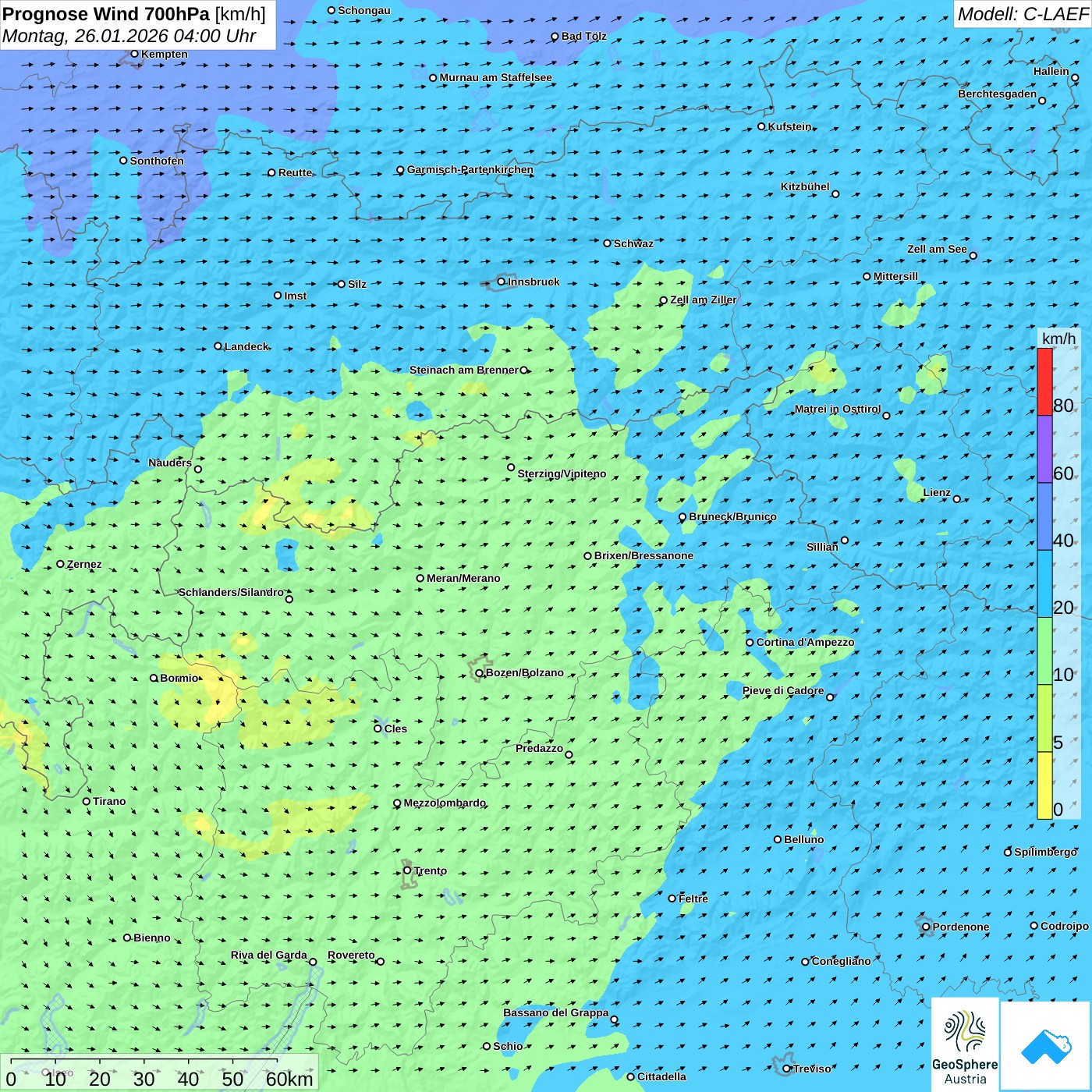Click the Garmisch-Partenkirchen marker
The image size is (1092, 1092).
(x=400, y=170)
